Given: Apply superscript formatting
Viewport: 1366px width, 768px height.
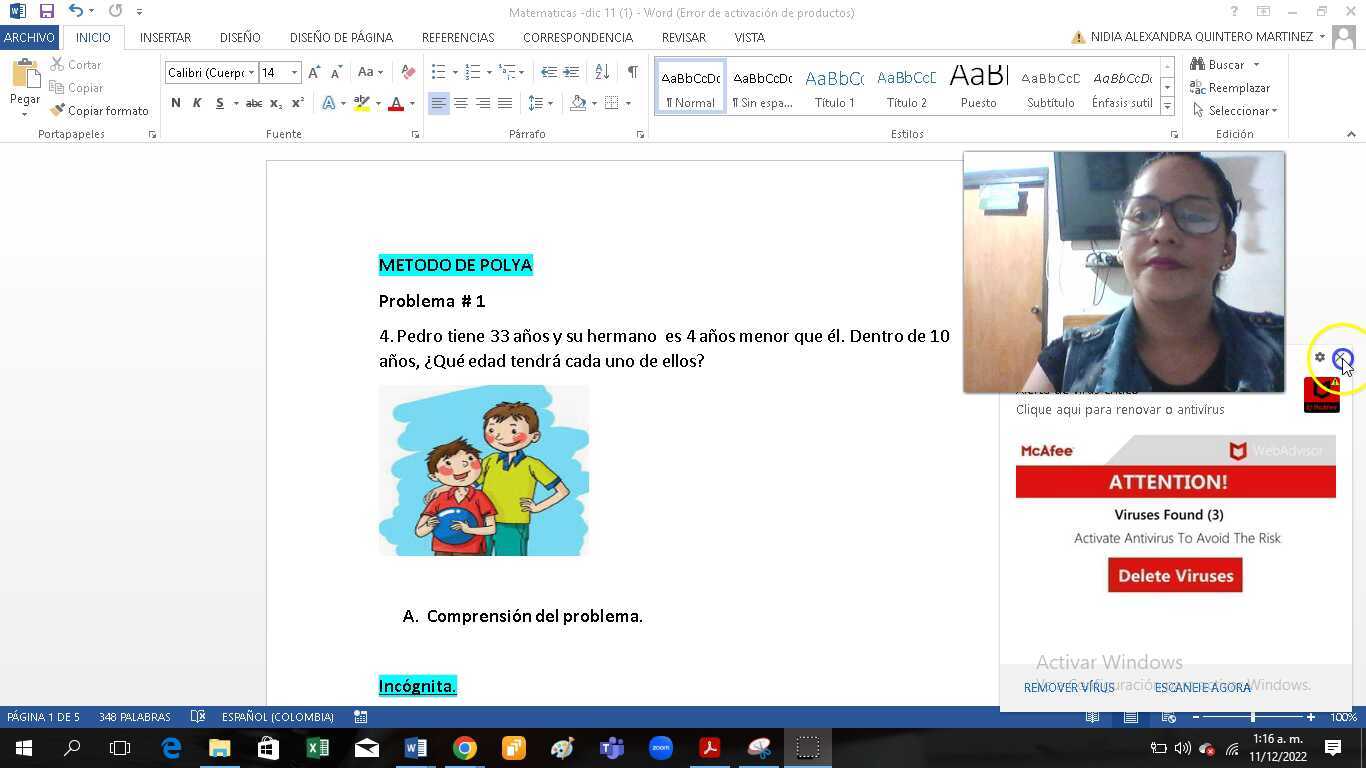Looking at the screenshot, I should tap(297, 103).
